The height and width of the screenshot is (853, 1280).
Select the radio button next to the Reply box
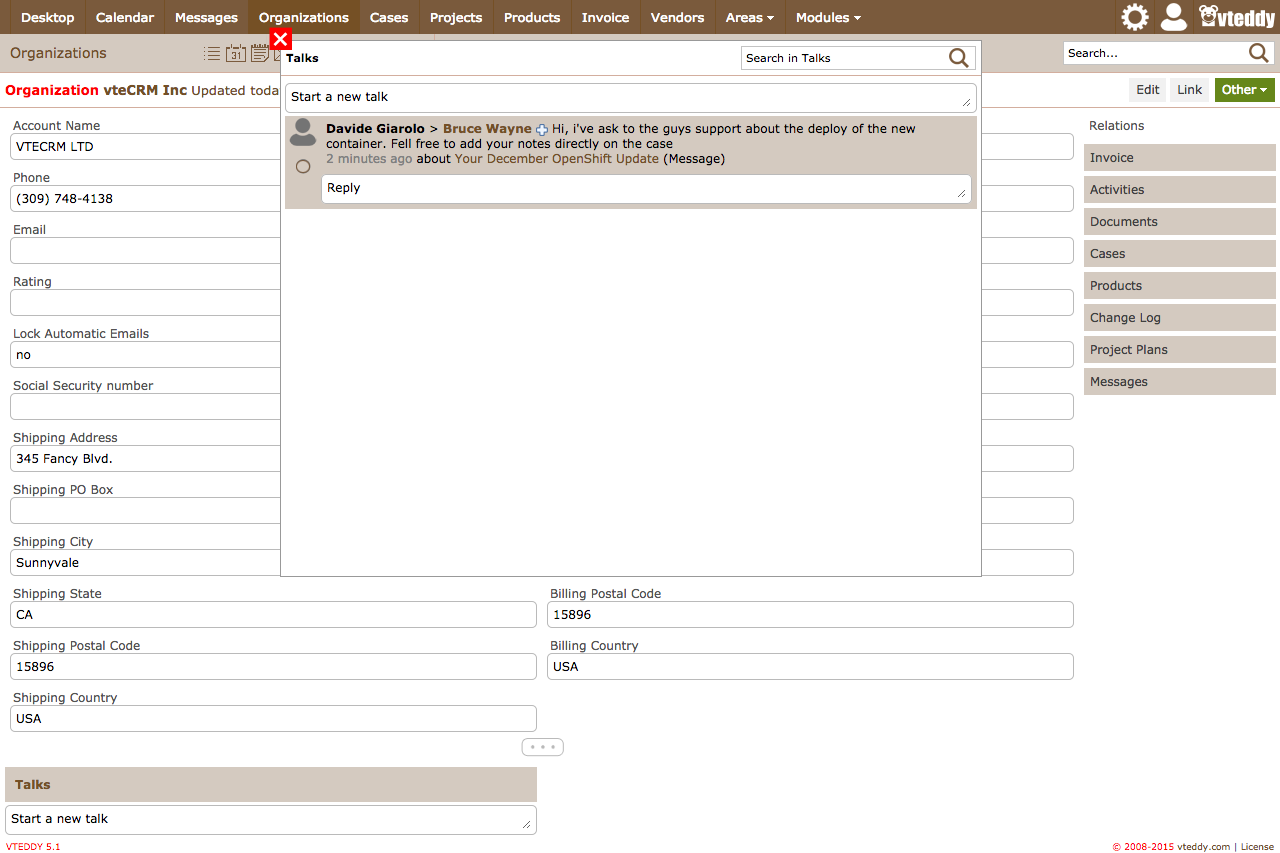coord(302,166)
